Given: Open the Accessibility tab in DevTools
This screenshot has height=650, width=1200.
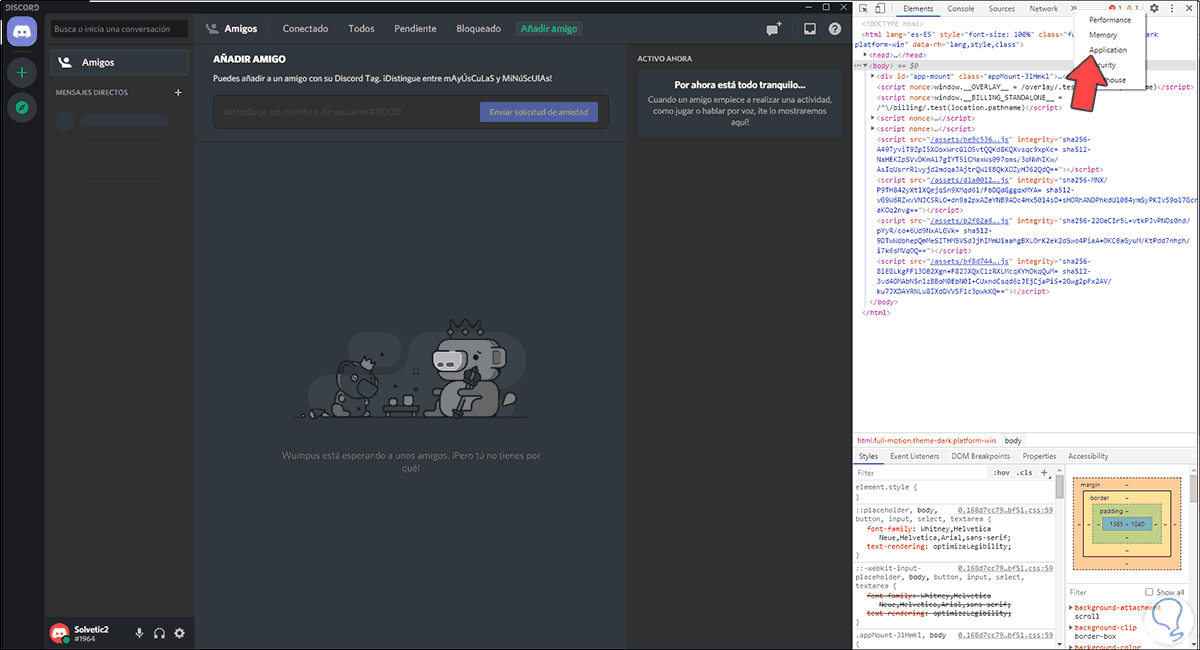Looking at the screenshot, I should point(1088,456).
